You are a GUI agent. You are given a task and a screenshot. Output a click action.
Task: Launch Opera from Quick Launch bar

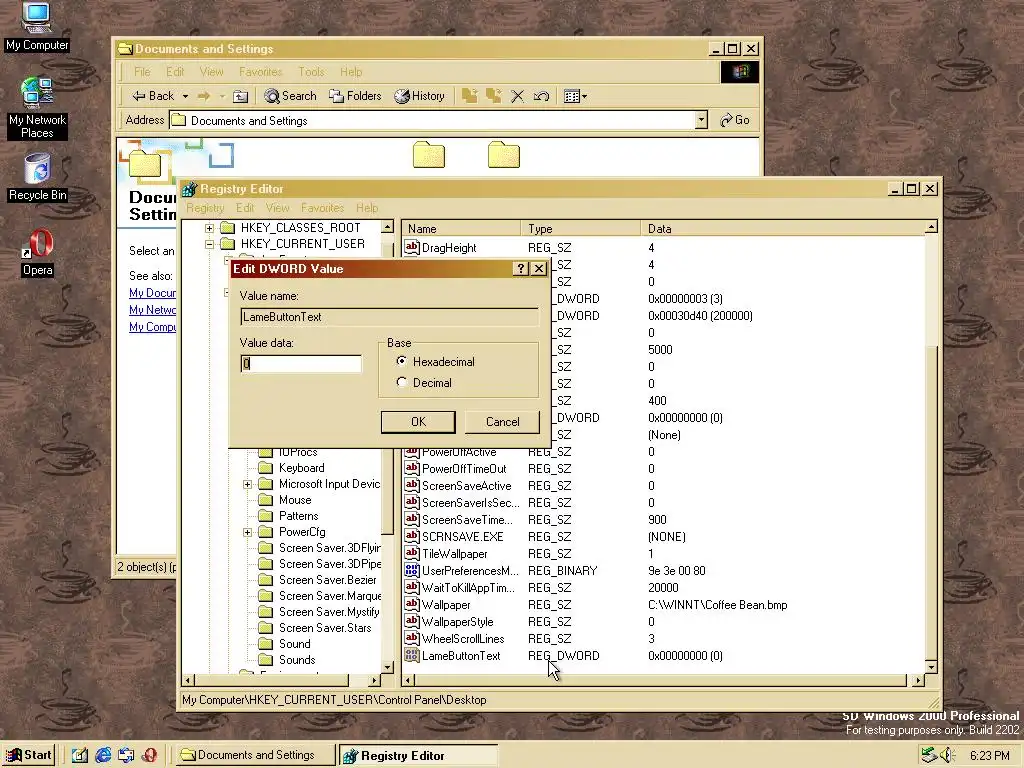(149, 756)
